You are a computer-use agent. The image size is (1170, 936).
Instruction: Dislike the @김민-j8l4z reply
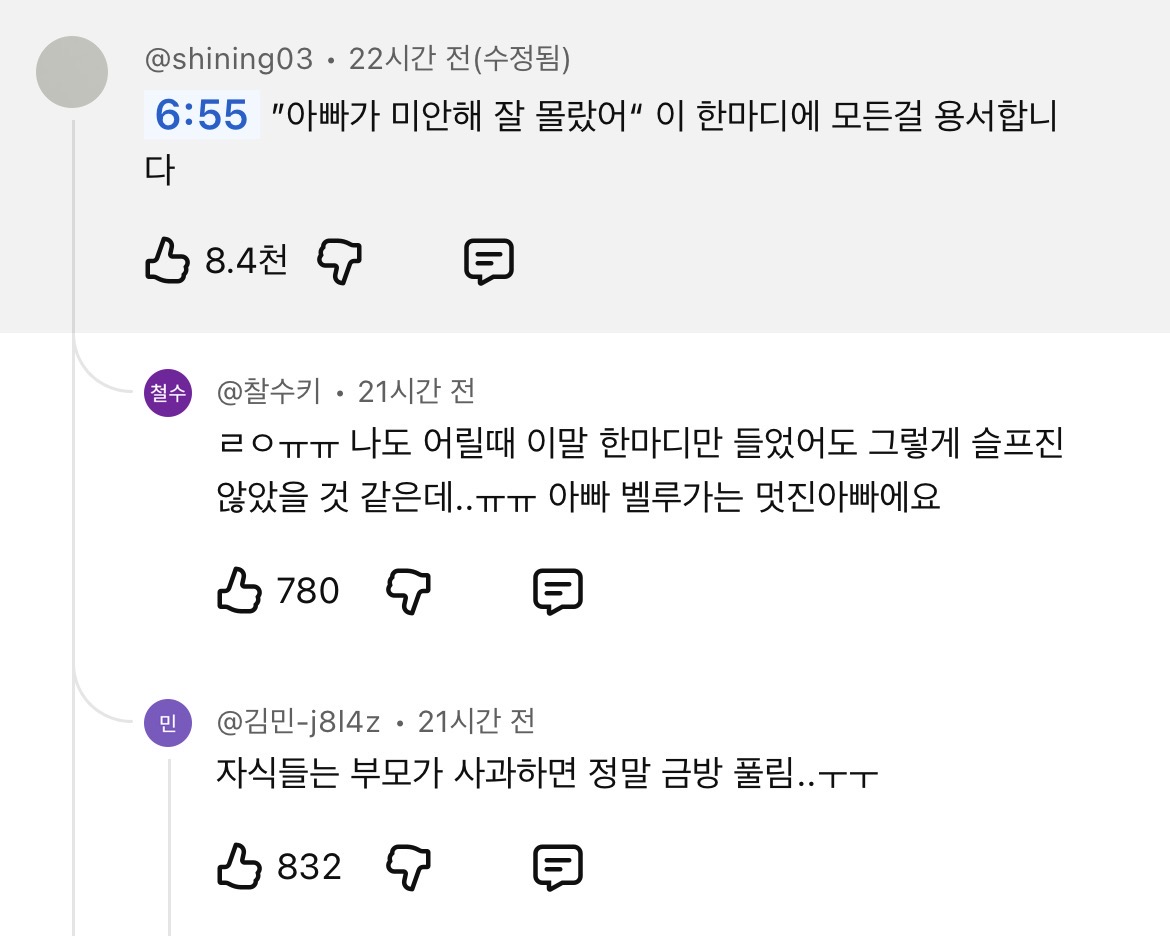409,867
